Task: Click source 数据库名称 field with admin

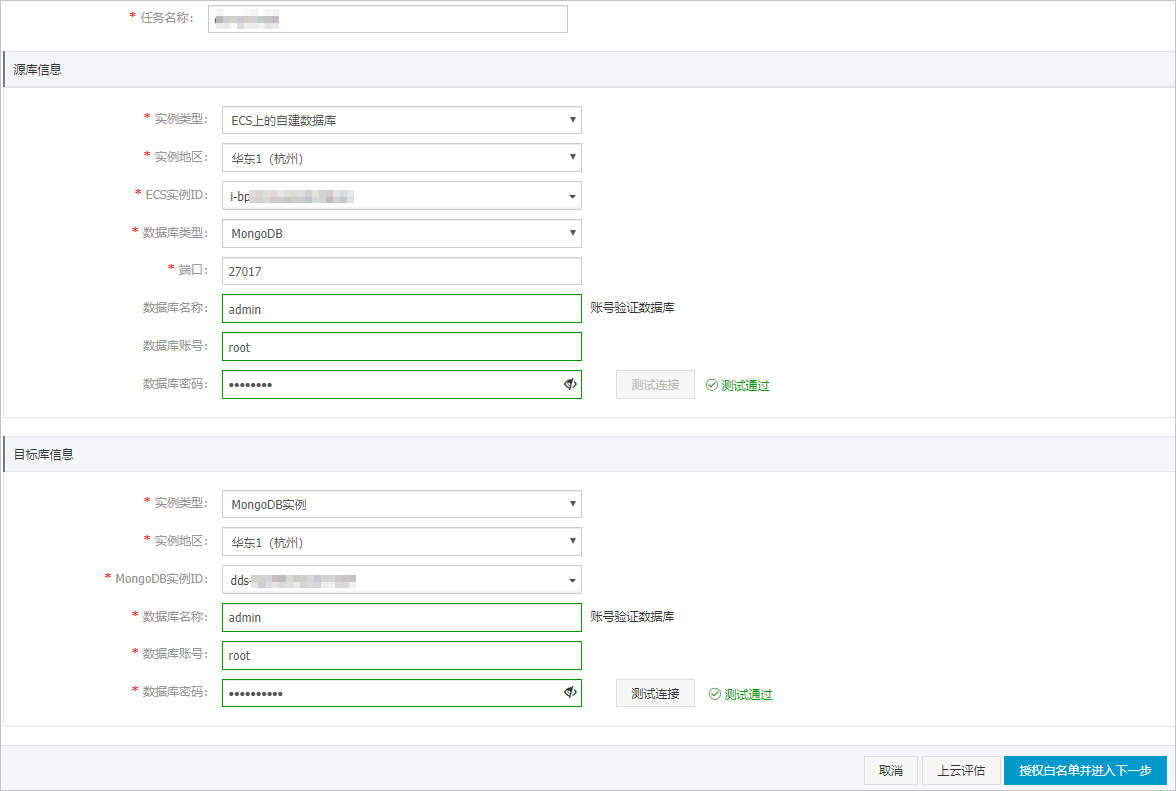Action: click(401, 309)
